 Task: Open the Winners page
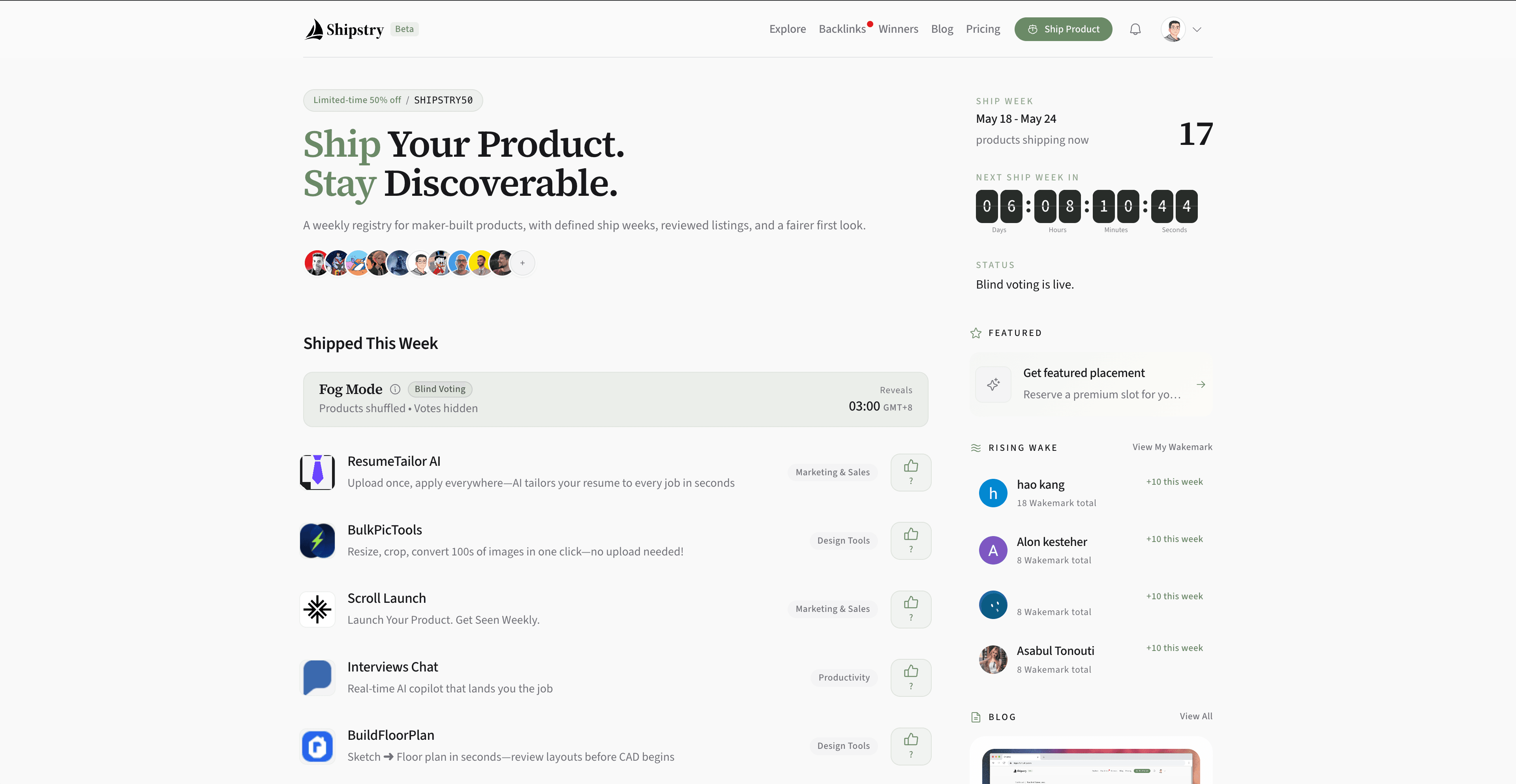coord(898,29)
